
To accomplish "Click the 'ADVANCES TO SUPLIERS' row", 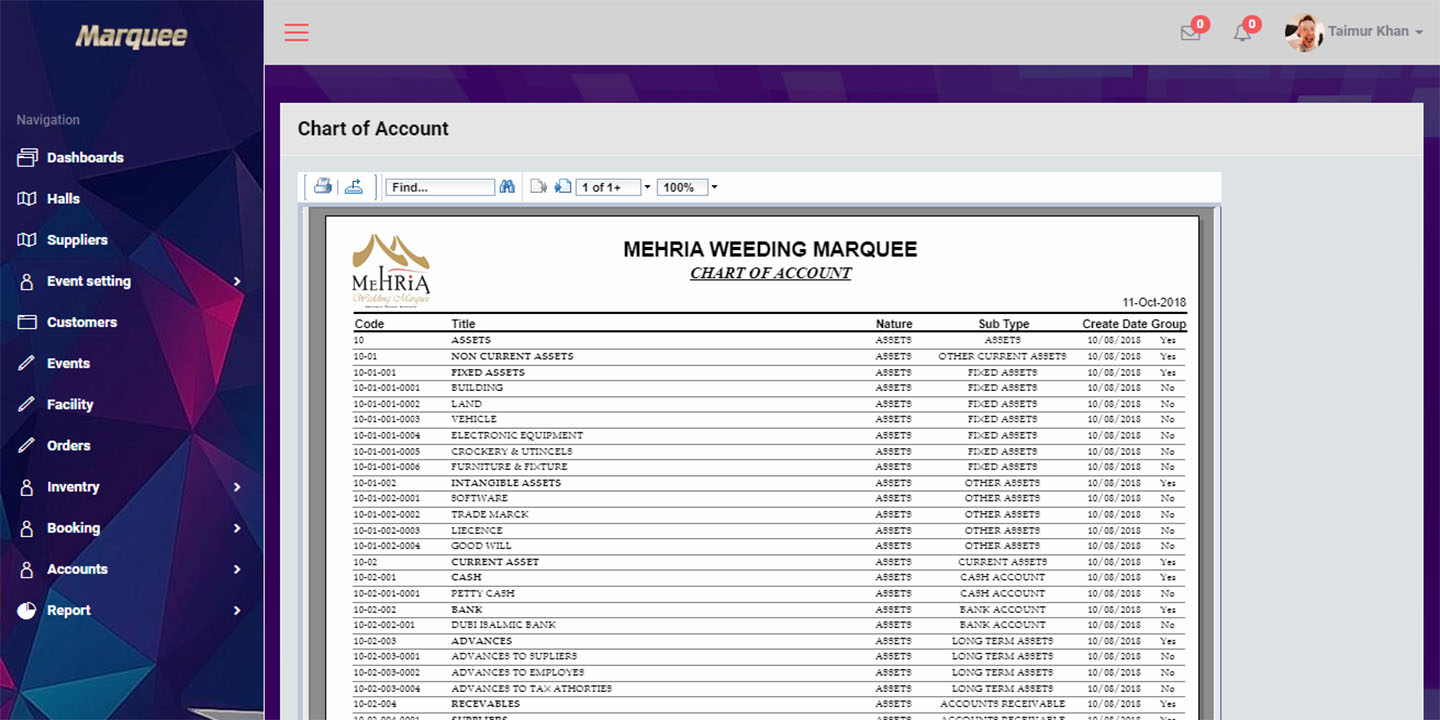I will tap(770, 656).
